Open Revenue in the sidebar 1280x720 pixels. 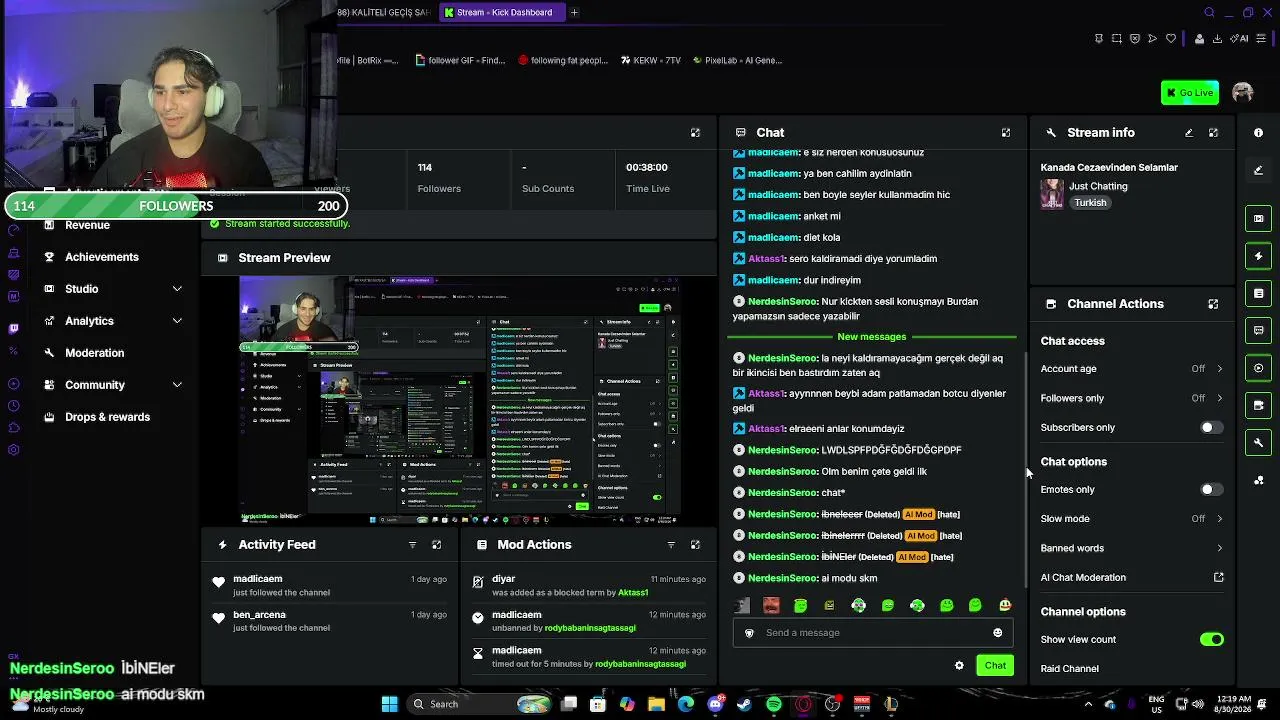click(x=87, y=225)
